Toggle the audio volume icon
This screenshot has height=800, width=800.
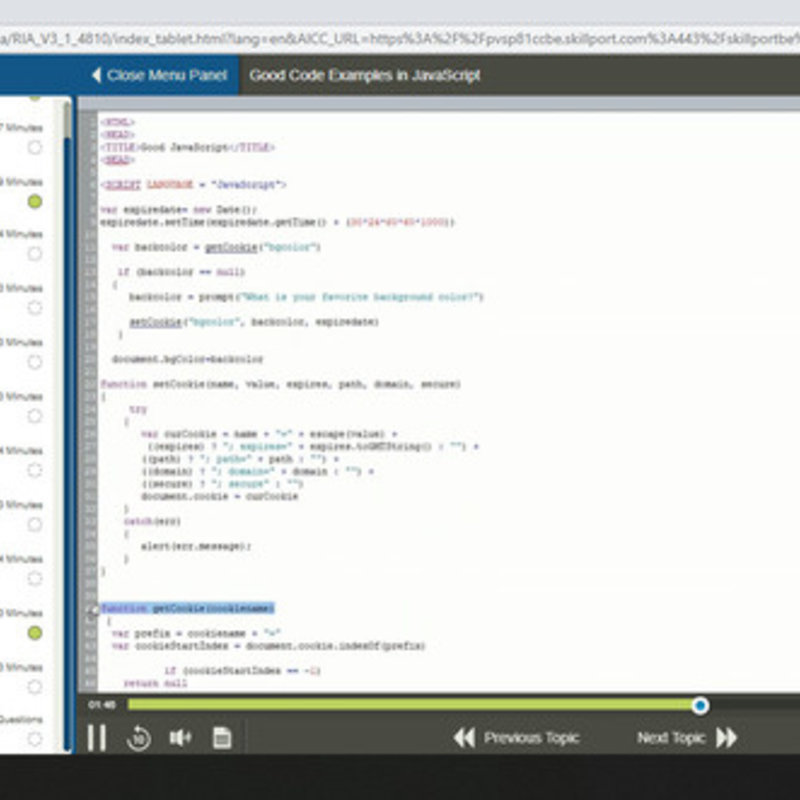pos(180,737)
